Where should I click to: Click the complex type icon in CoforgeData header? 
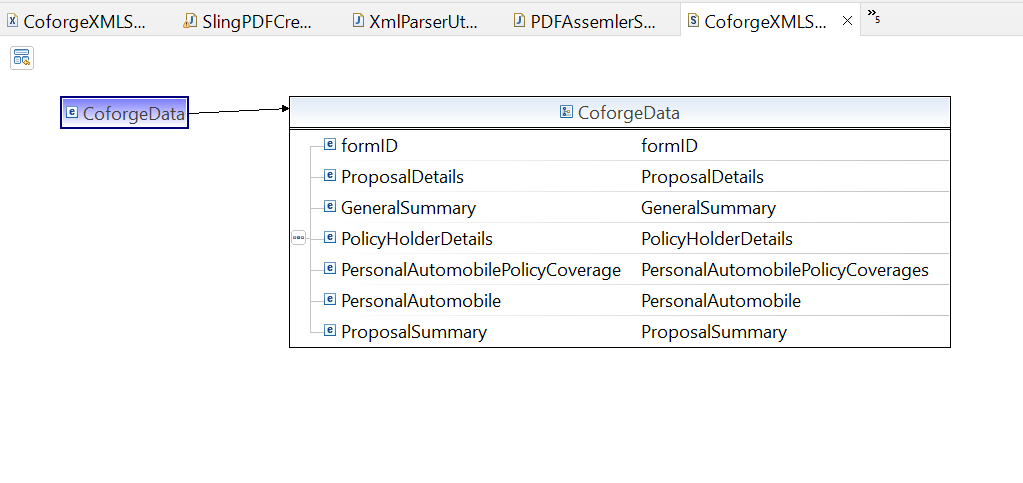(566, 112)
